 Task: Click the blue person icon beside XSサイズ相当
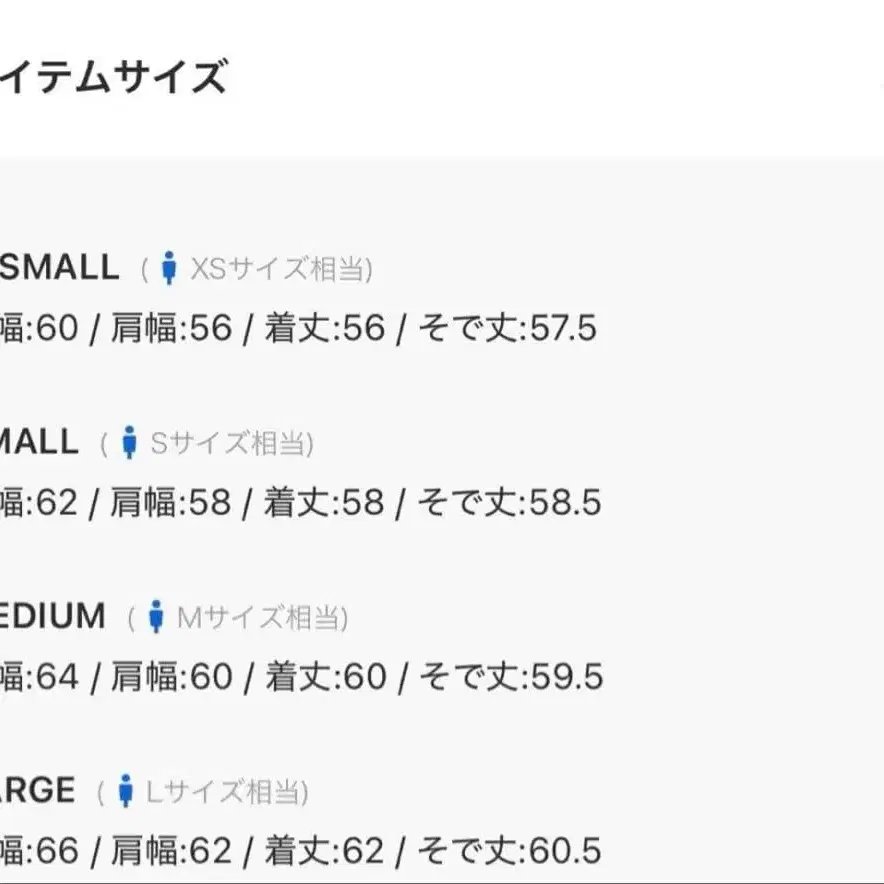coord(169,268)
